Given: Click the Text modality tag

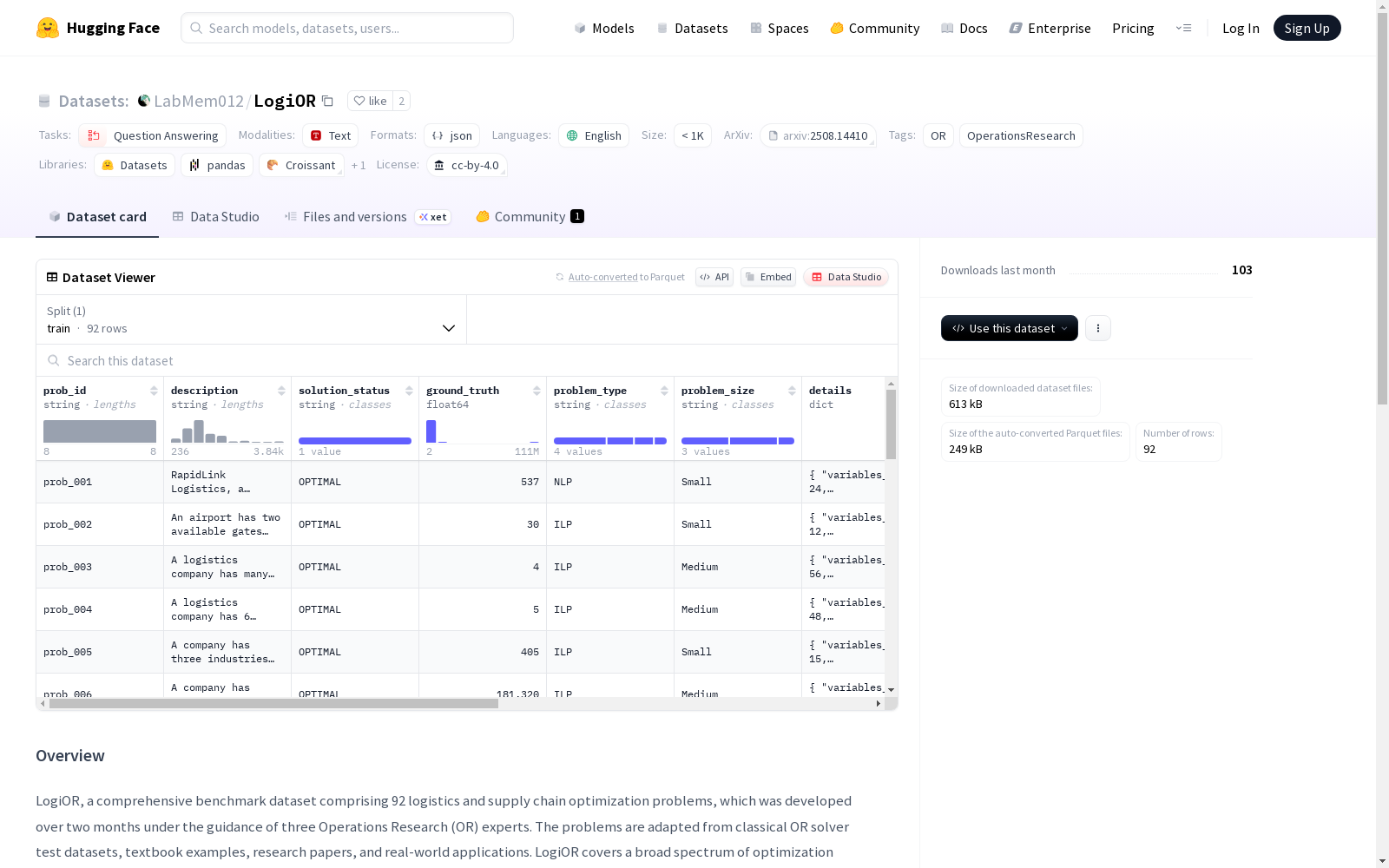Looking at the screenshot, I should pyautogui.click(x=330, y=135).
